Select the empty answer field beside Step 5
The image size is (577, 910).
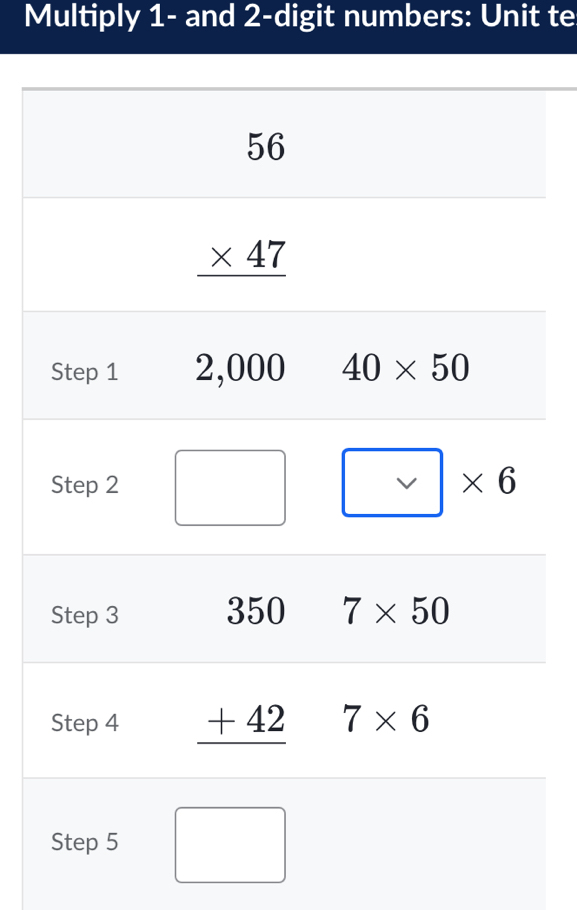[230, 844]
